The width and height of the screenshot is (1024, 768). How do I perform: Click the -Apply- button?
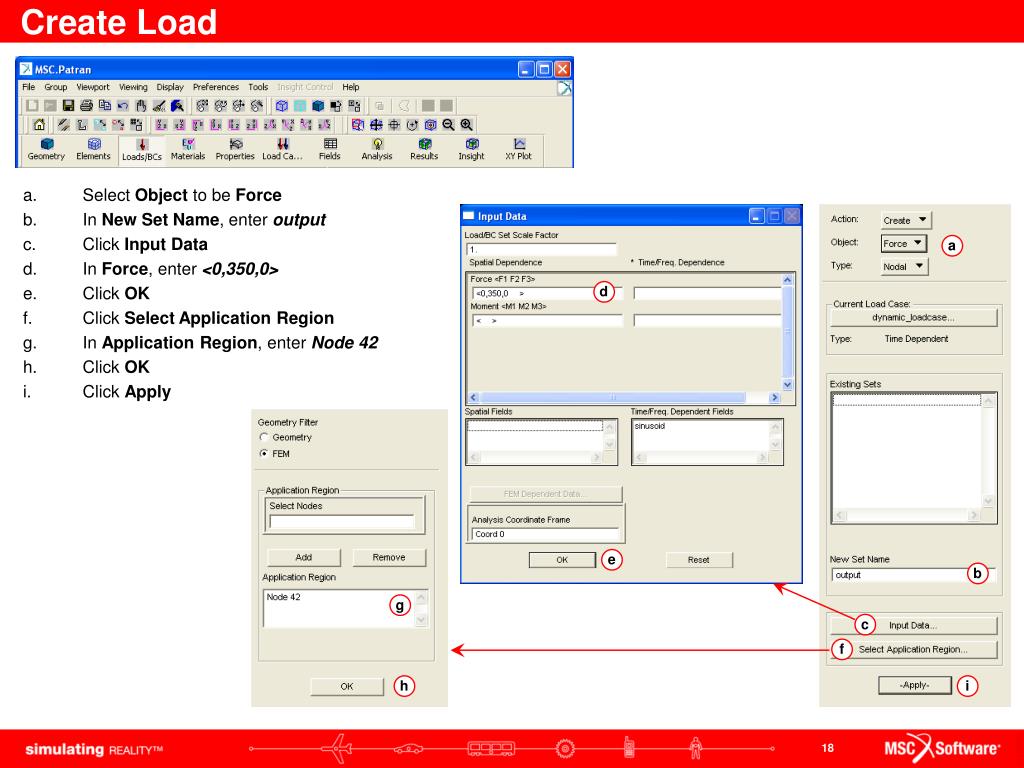[914, 685]
